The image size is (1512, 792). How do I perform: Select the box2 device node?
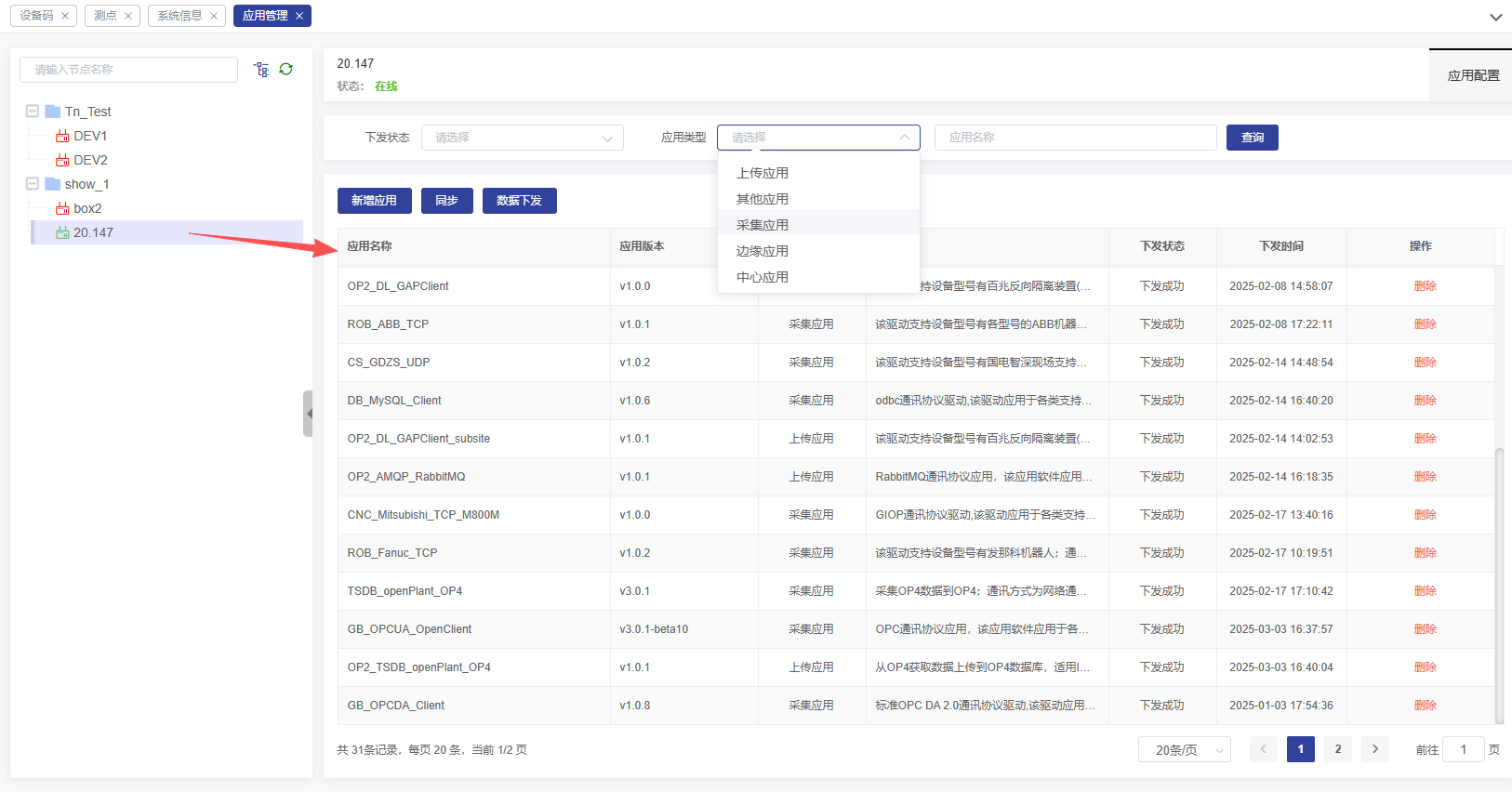[87, 208]
